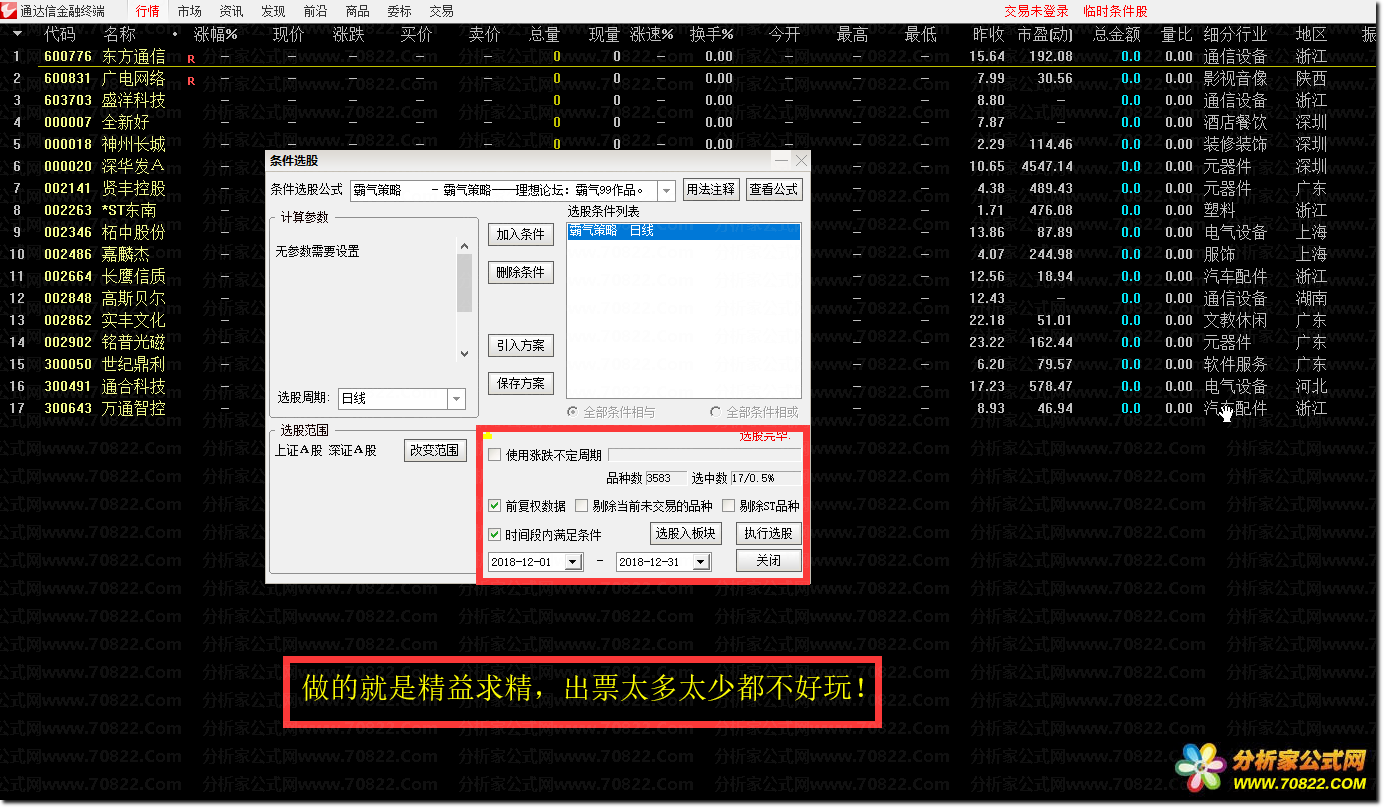Enable the 剔除ST品种 checkbox

[x=729, y=506]
